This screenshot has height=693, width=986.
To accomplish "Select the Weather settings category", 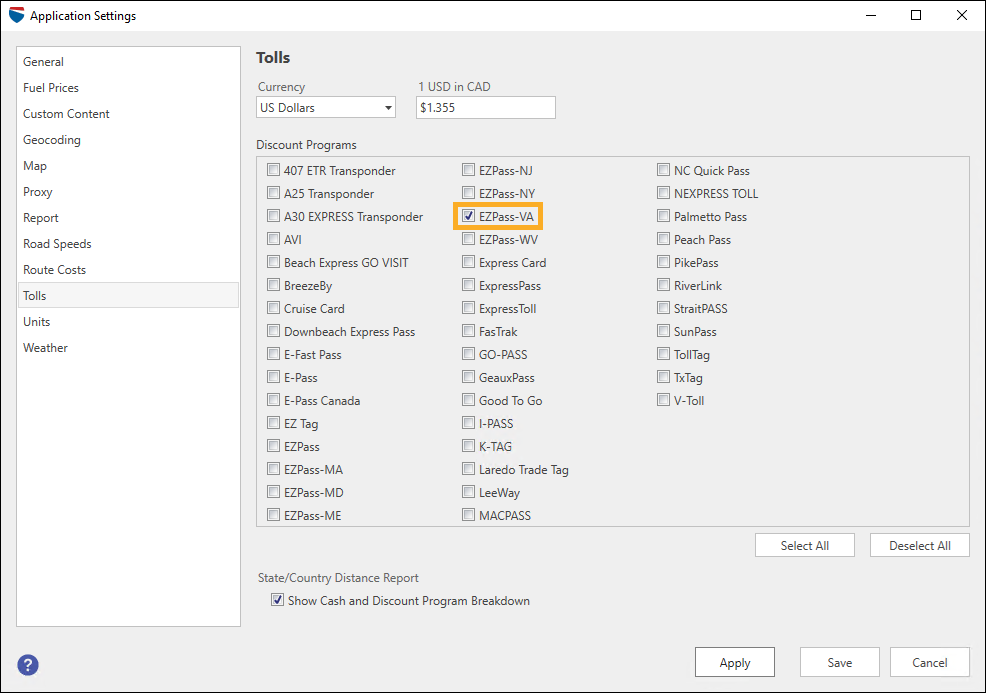I will pos(45,347).
